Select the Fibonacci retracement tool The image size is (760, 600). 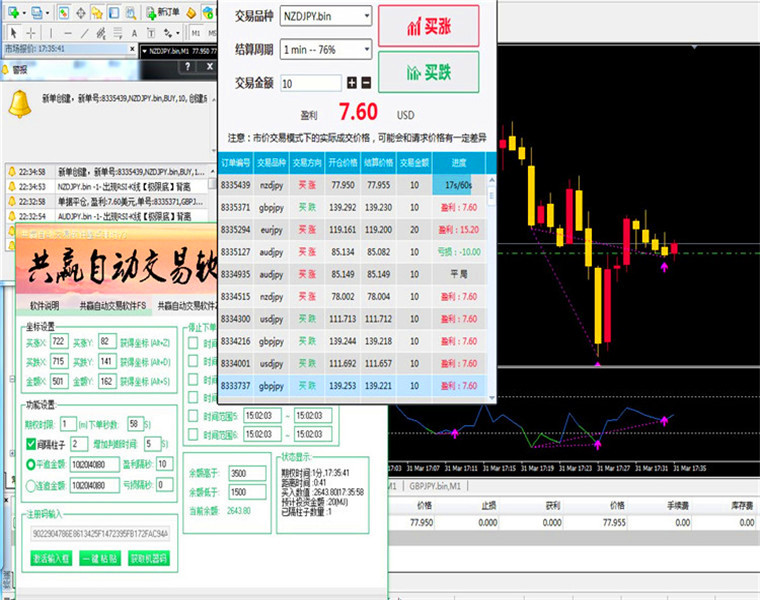118,33
